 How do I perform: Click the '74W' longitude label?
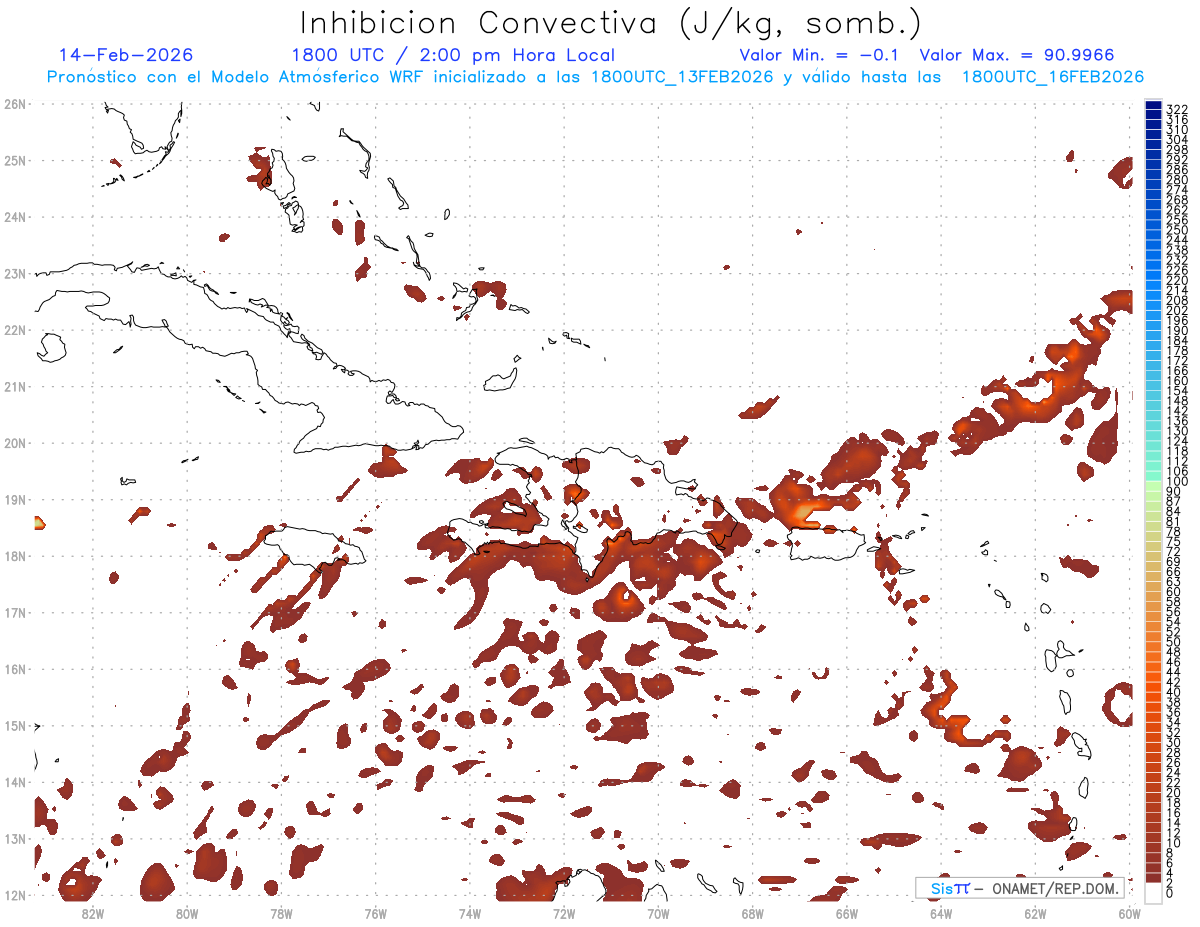click(x=470, y=913)
